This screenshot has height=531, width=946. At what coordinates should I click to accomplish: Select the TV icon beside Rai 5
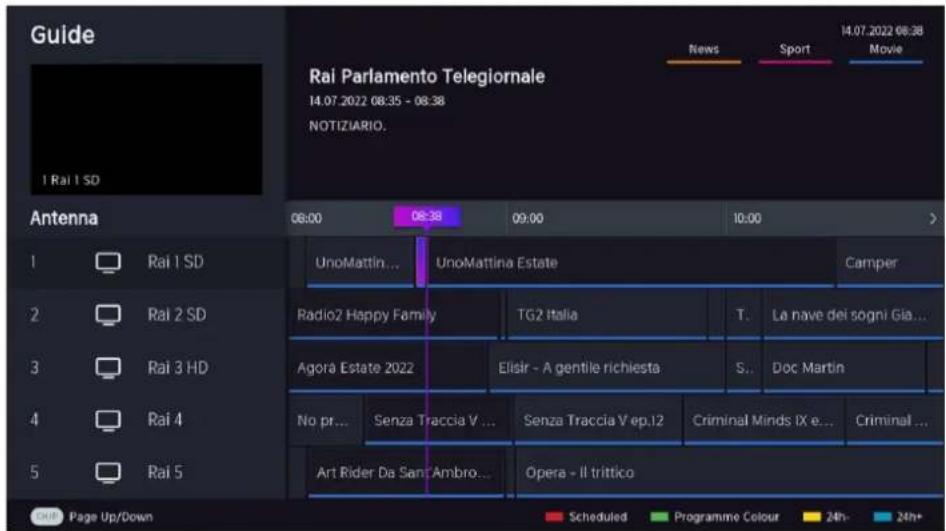pos(108,472)
